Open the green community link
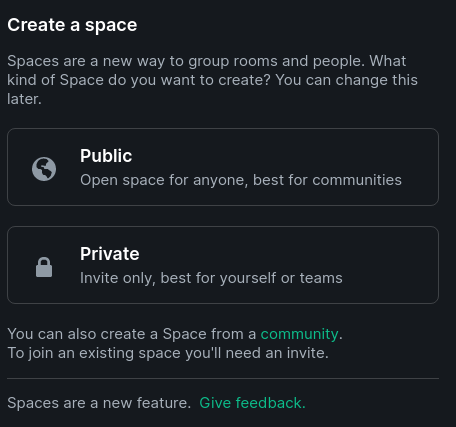Image resolution: width=456 pixels, height=427 pixels. (299, 334)
